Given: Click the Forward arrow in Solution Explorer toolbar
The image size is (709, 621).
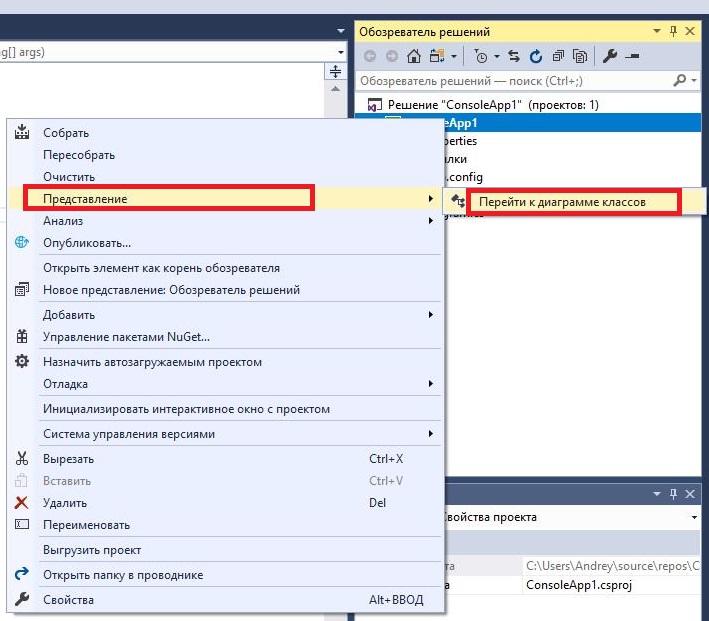Looking at the screenshot, I should point(392,56).
